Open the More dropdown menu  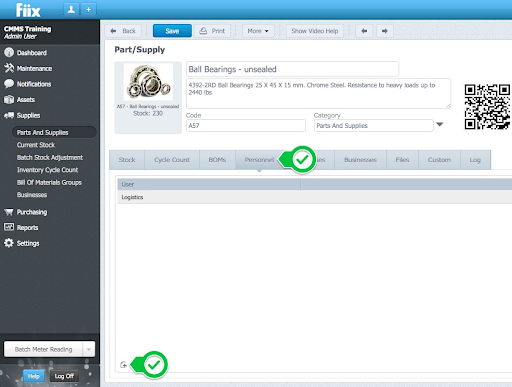pos(258,31)
